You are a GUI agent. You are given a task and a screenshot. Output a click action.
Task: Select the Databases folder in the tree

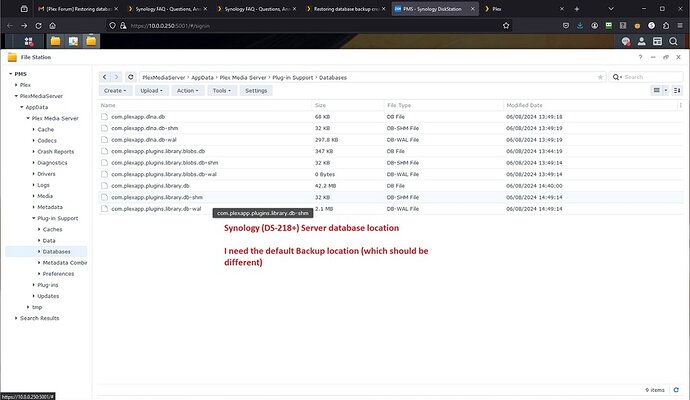56,252
